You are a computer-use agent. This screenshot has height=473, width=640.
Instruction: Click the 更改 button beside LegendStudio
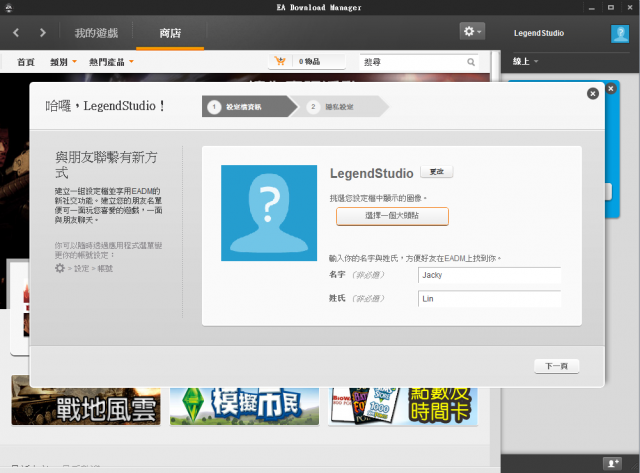click(x=435, y=172)
